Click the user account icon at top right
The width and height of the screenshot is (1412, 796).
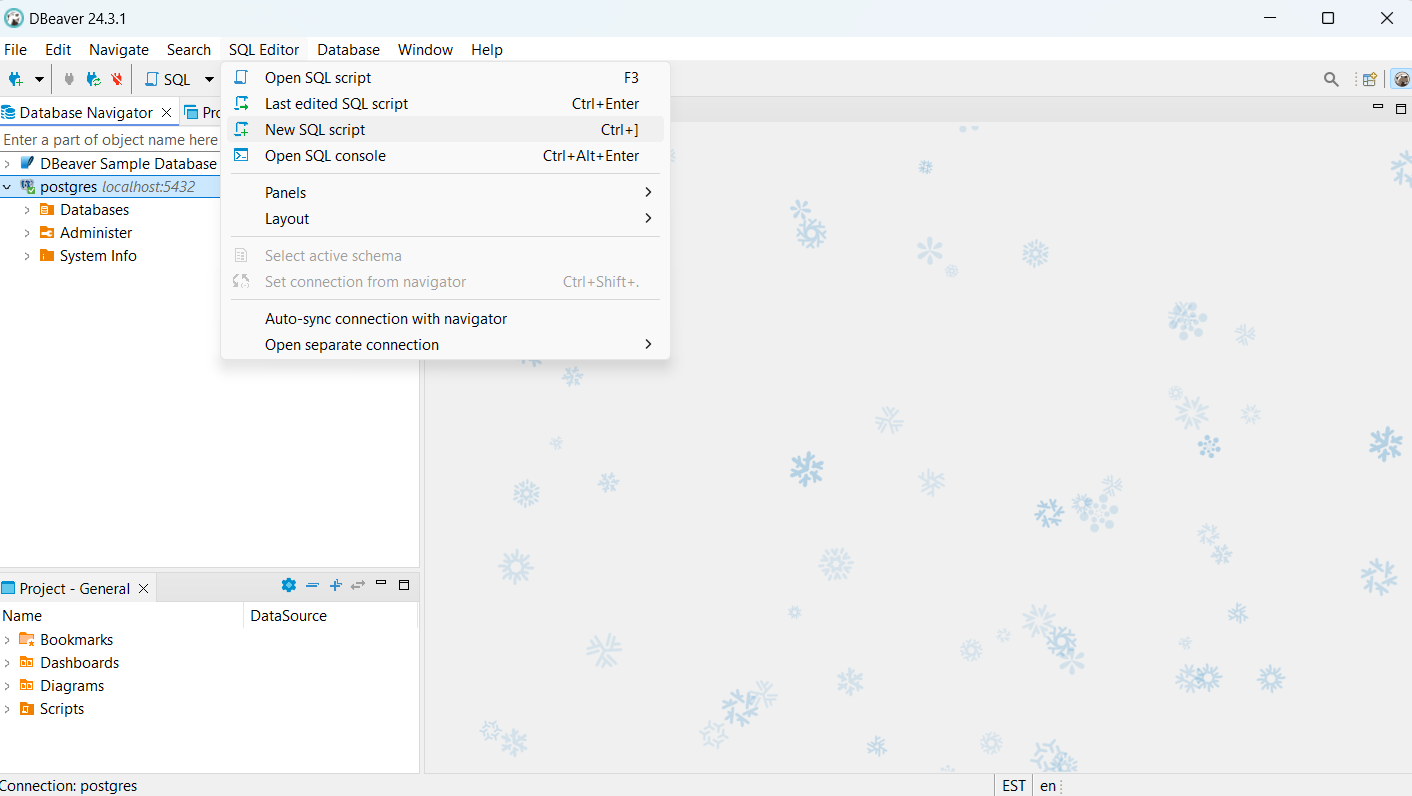tap(1401, 78)
